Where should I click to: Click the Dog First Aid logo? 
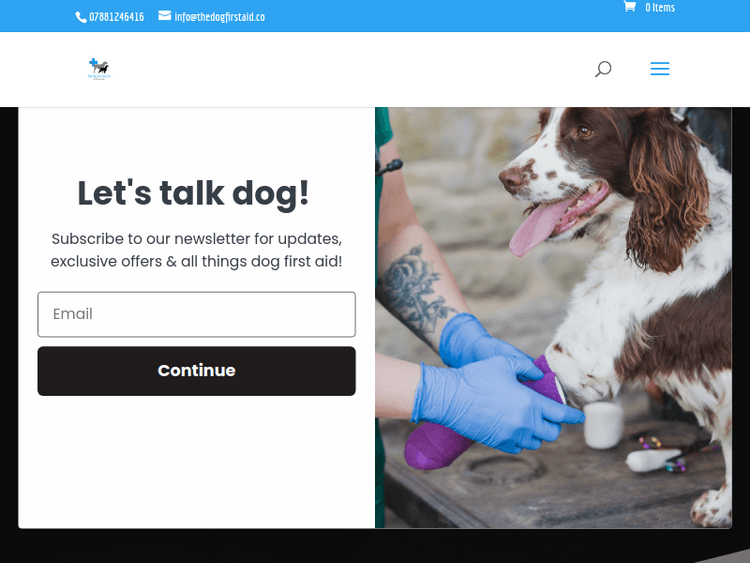click(99, 69)
